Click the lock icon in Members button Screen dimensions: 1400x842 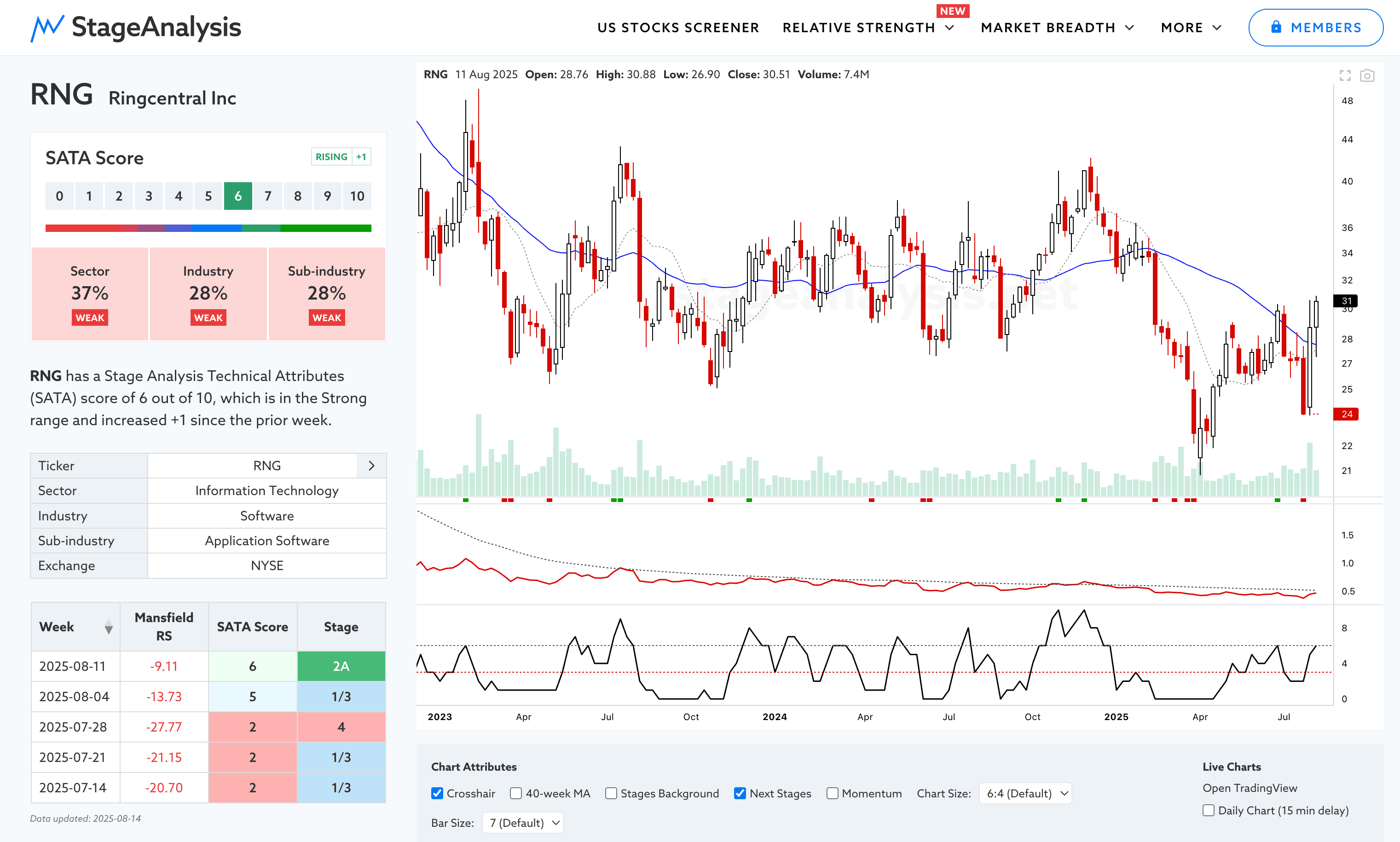[1276, 27]
